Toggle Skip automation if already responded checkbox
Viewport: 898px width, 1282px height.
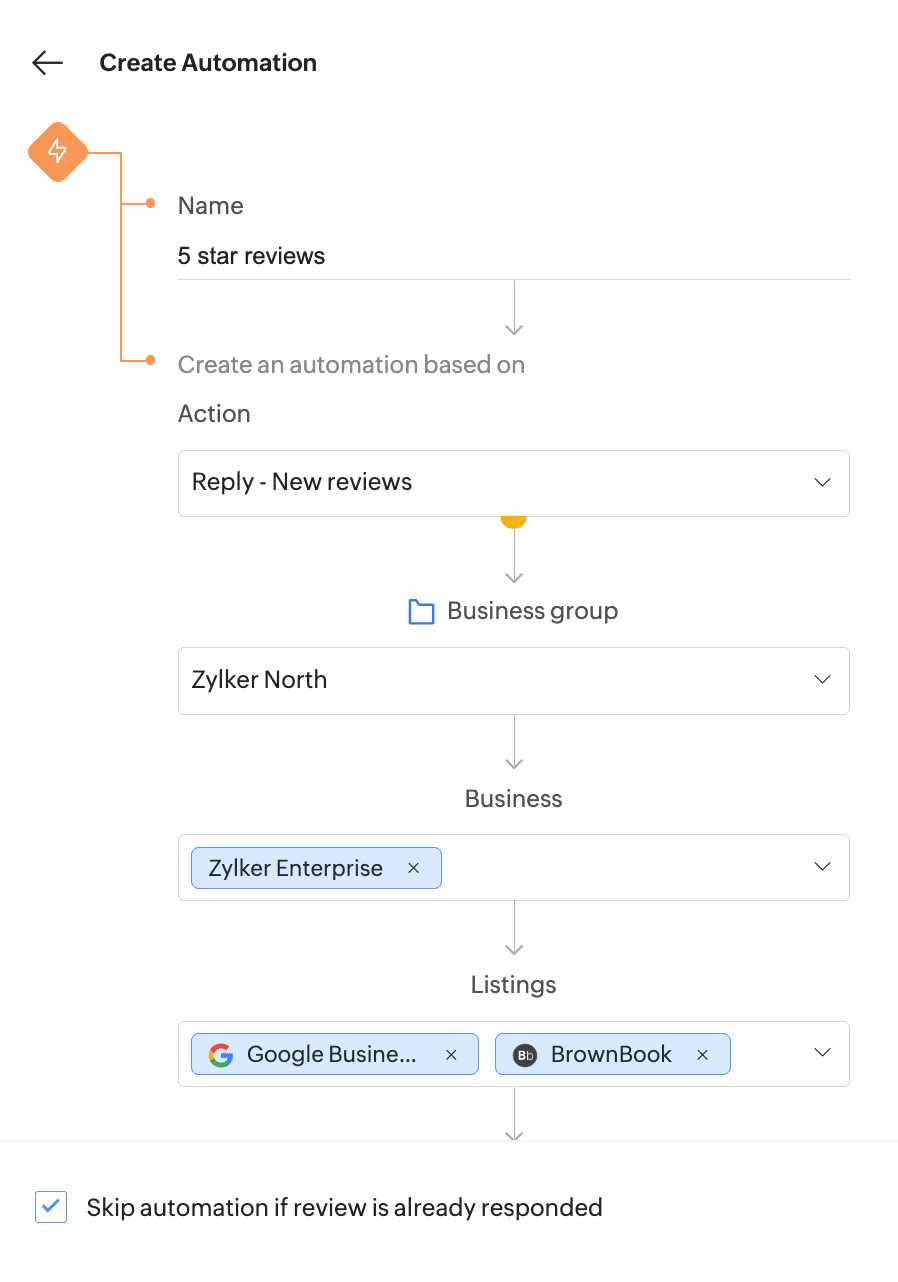click(x=51, y=1207)
